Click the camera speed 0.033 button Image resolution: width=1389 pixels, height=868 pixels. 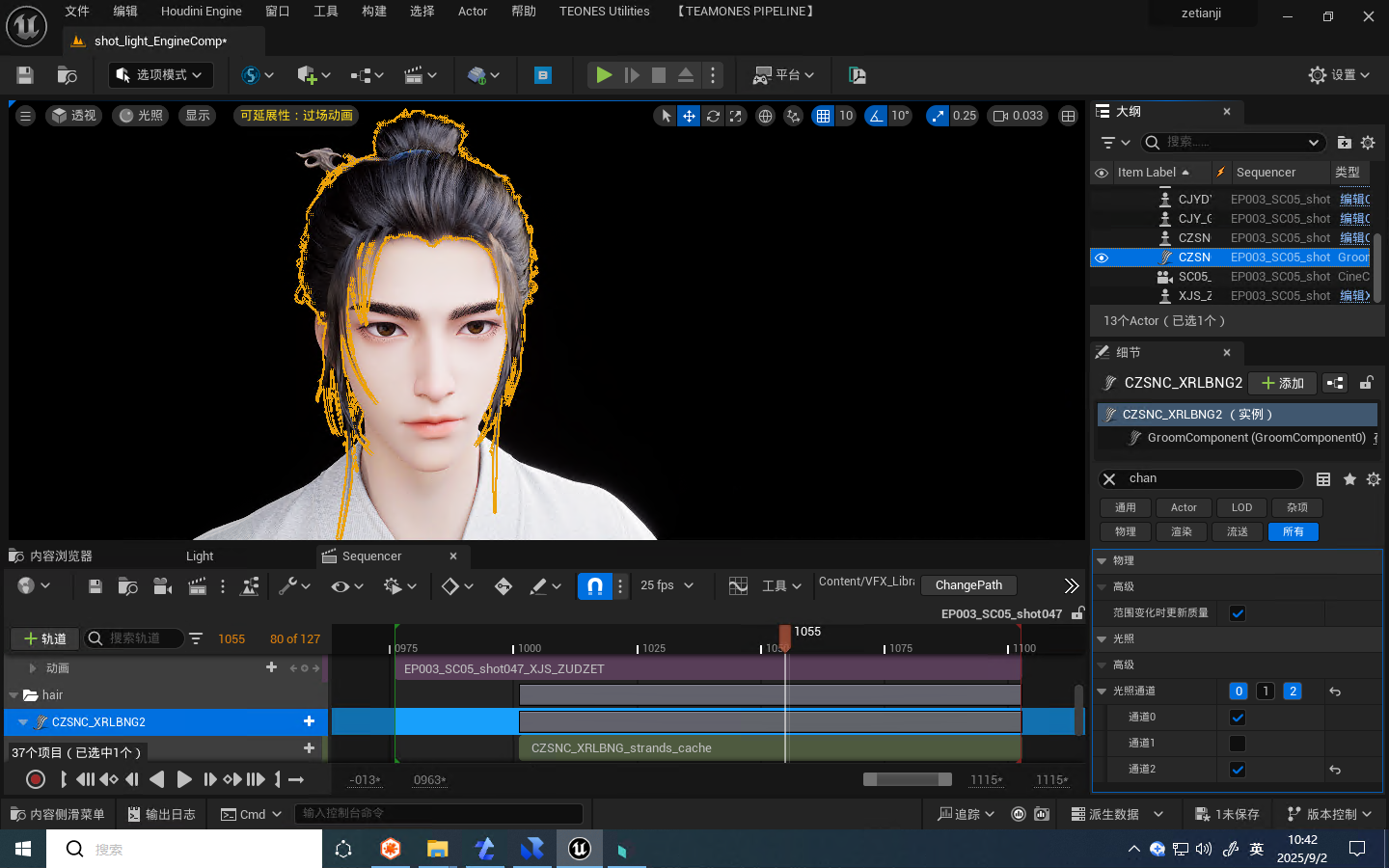1019,116
